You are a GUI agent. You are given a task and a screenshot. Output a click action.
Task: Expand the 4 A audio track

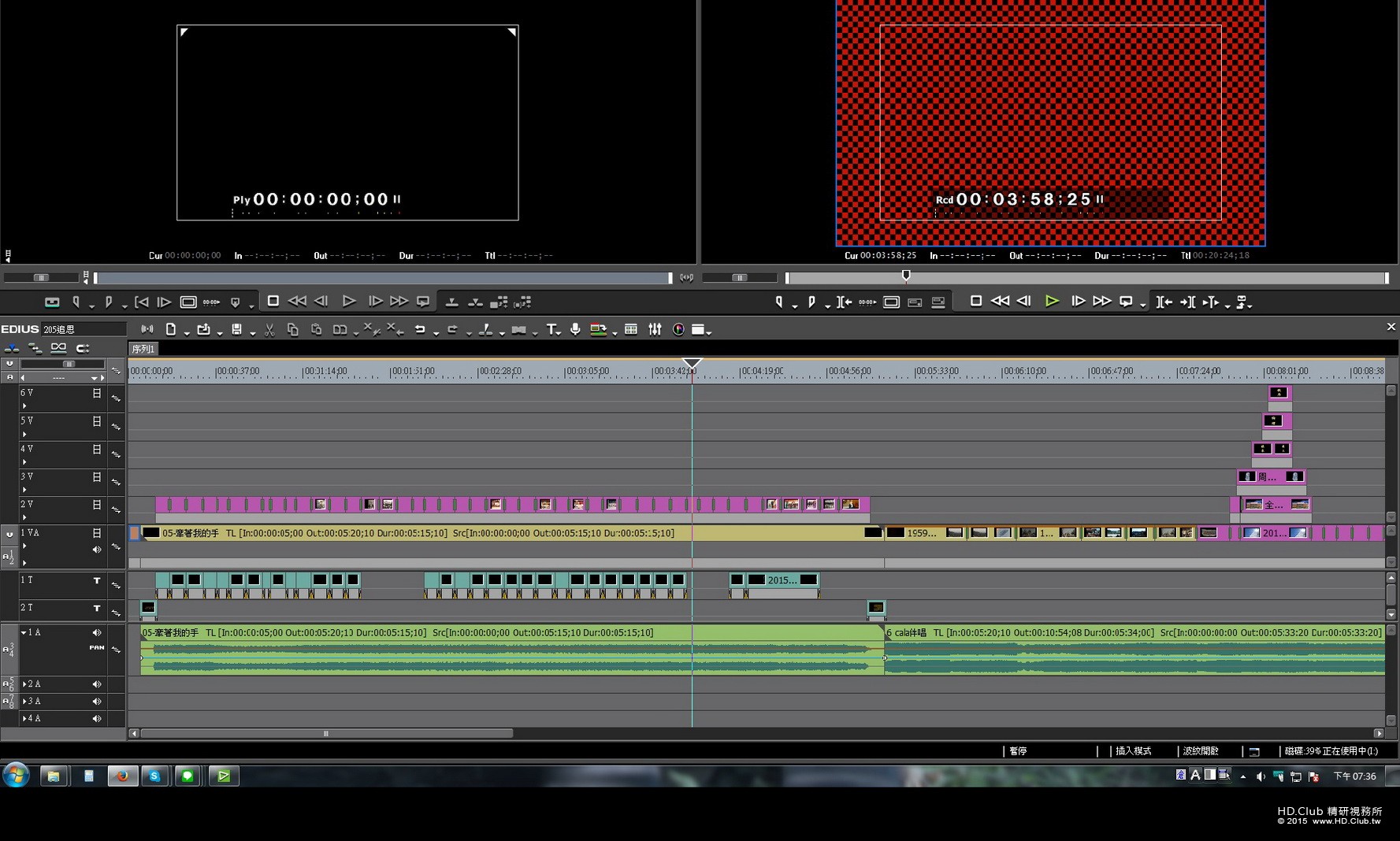click(24, 719)
